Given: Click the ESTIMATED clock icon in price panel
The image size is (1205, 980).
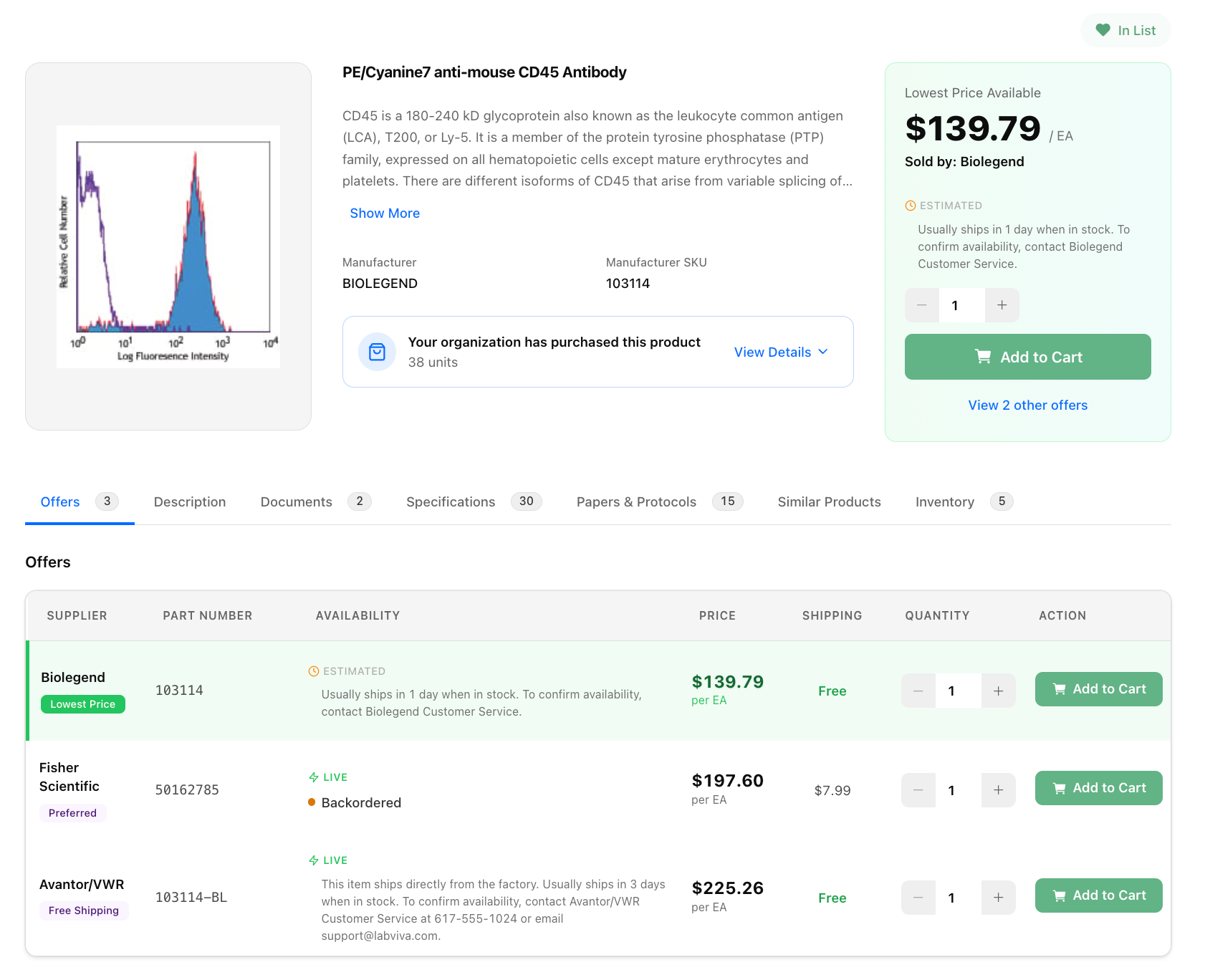Looking at the screenshot, I should 911,206.
